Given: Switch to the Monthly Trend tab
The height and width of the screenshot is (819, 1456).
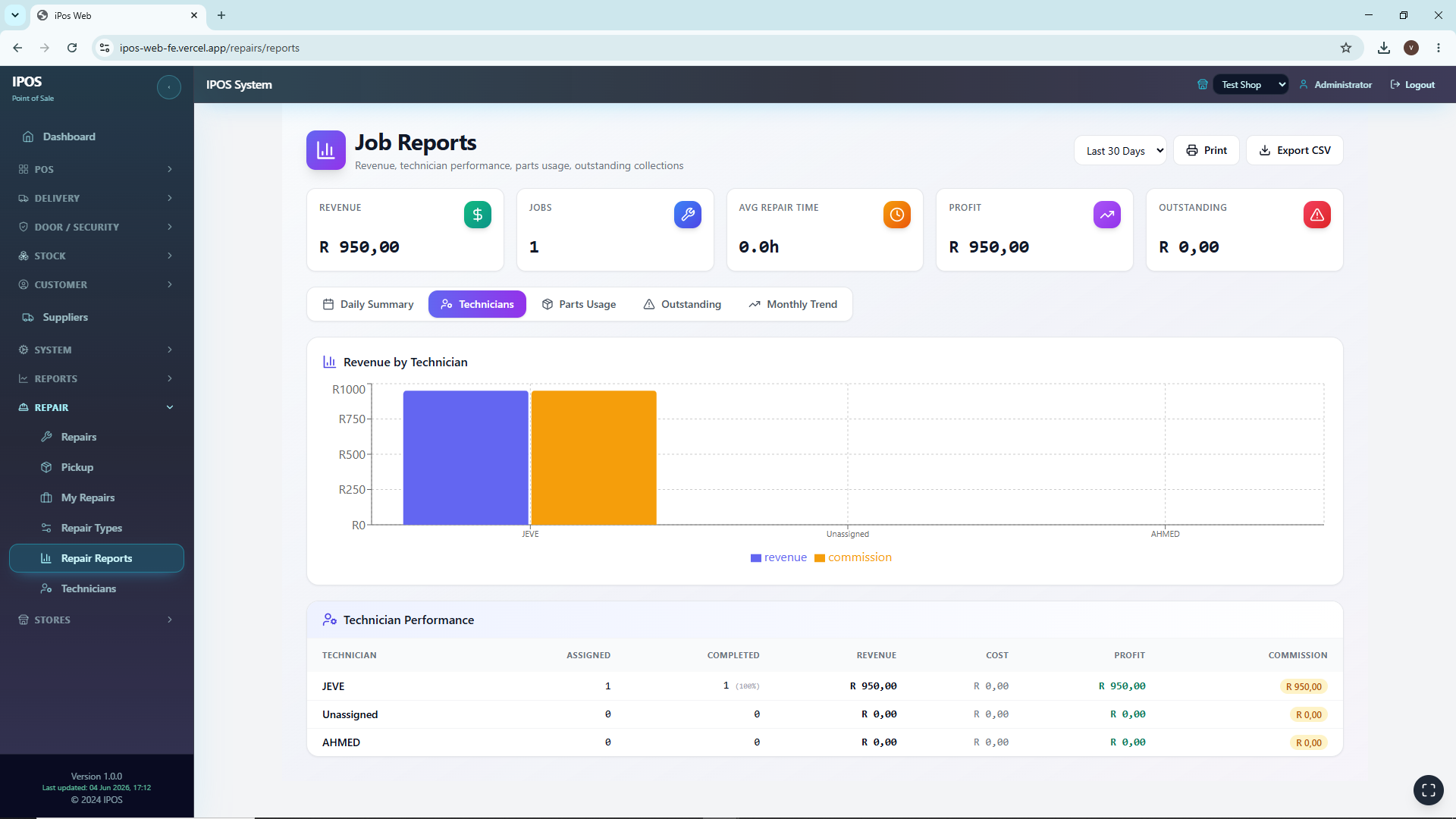Looking at the screenshot, I should point(793,304).
